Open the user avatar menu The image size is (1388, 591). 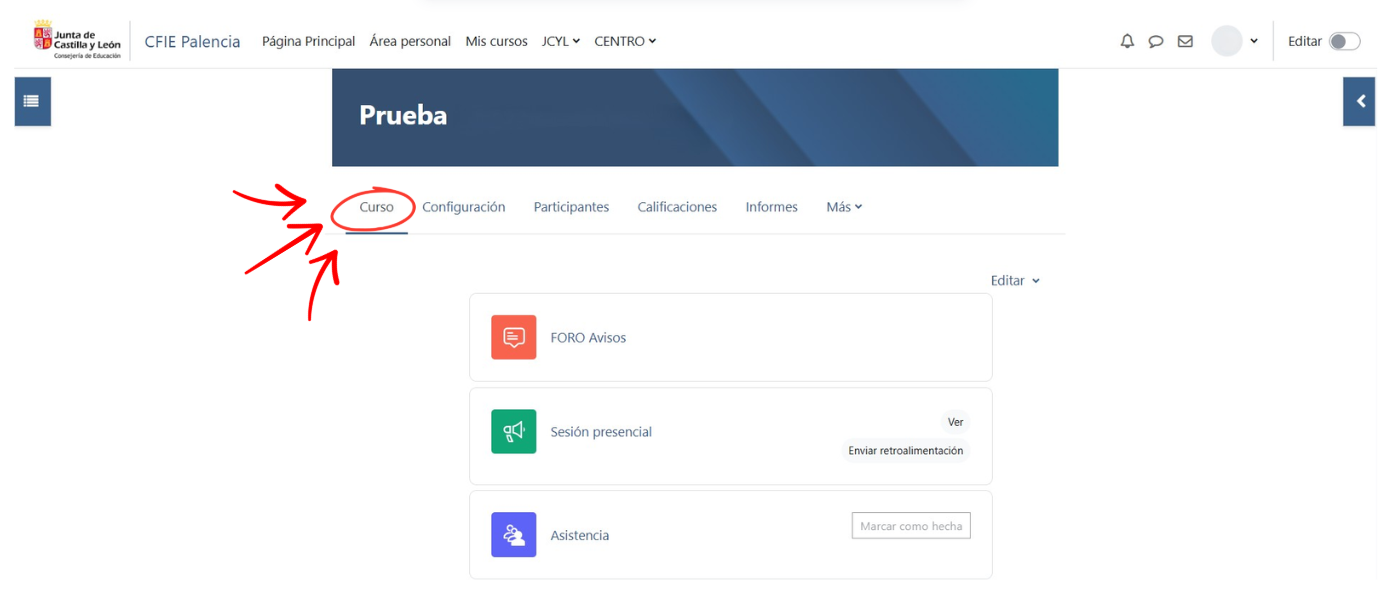(1235, 41)
